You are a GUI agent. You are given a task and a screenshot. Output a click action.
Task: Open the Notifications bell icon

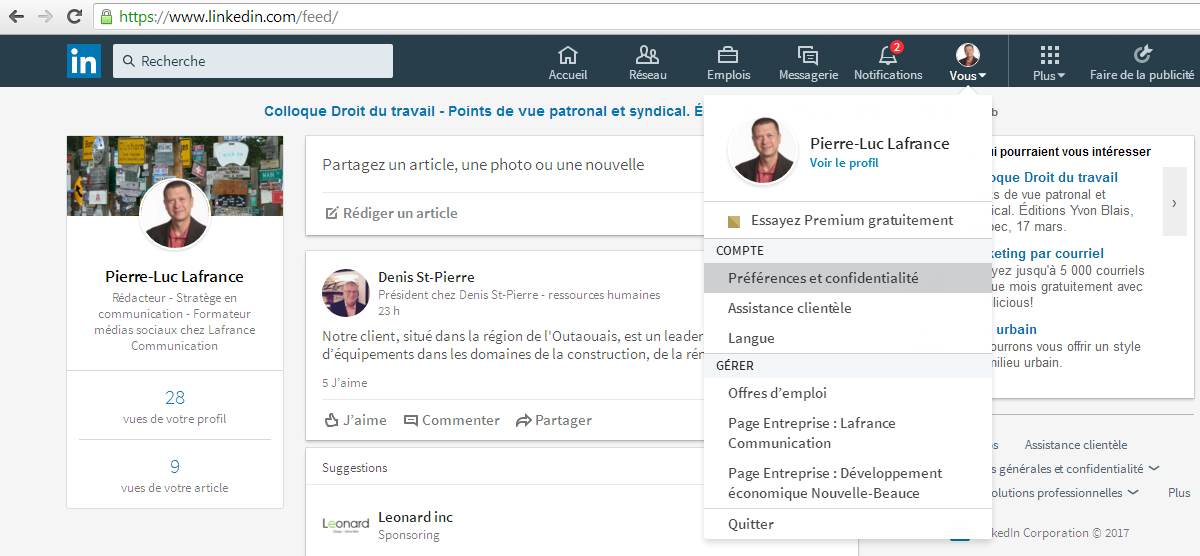pos(888,55)
